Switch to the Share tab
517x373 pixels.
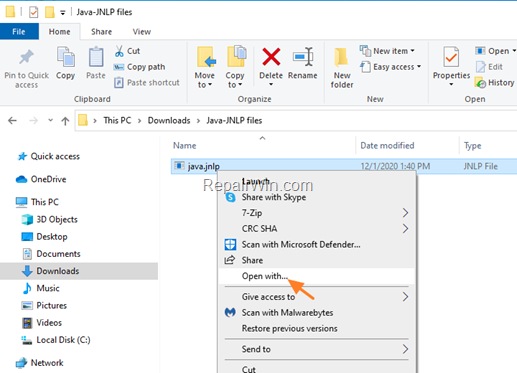[101, 32]
